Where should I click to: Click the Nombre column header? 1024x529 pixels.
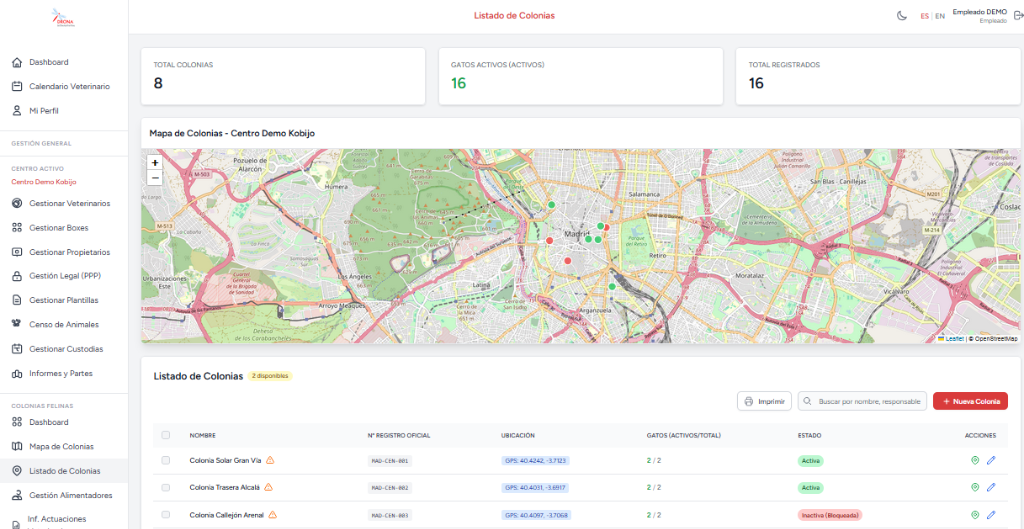click(x=202, y=436)
